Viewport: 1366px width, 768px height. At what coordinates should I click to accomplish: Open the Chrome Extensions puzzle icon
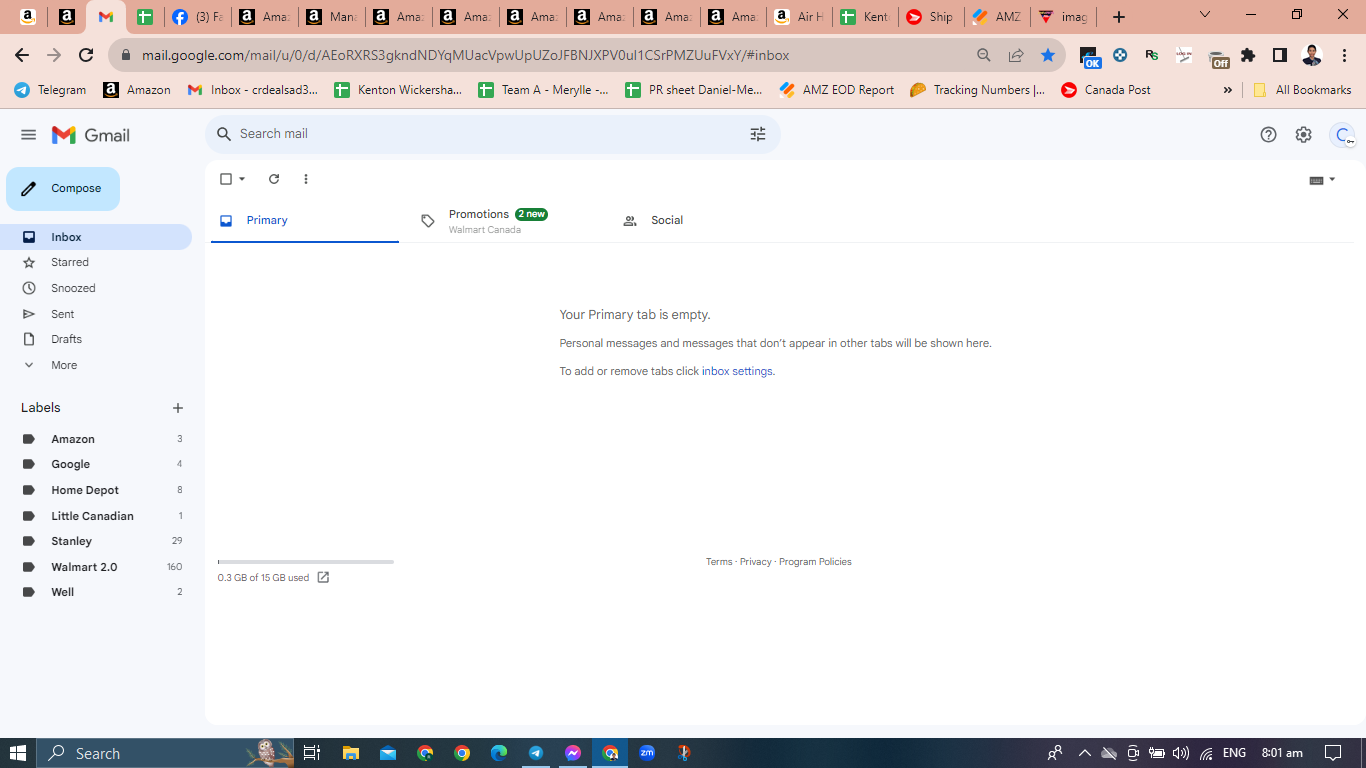pos(1248,55)
